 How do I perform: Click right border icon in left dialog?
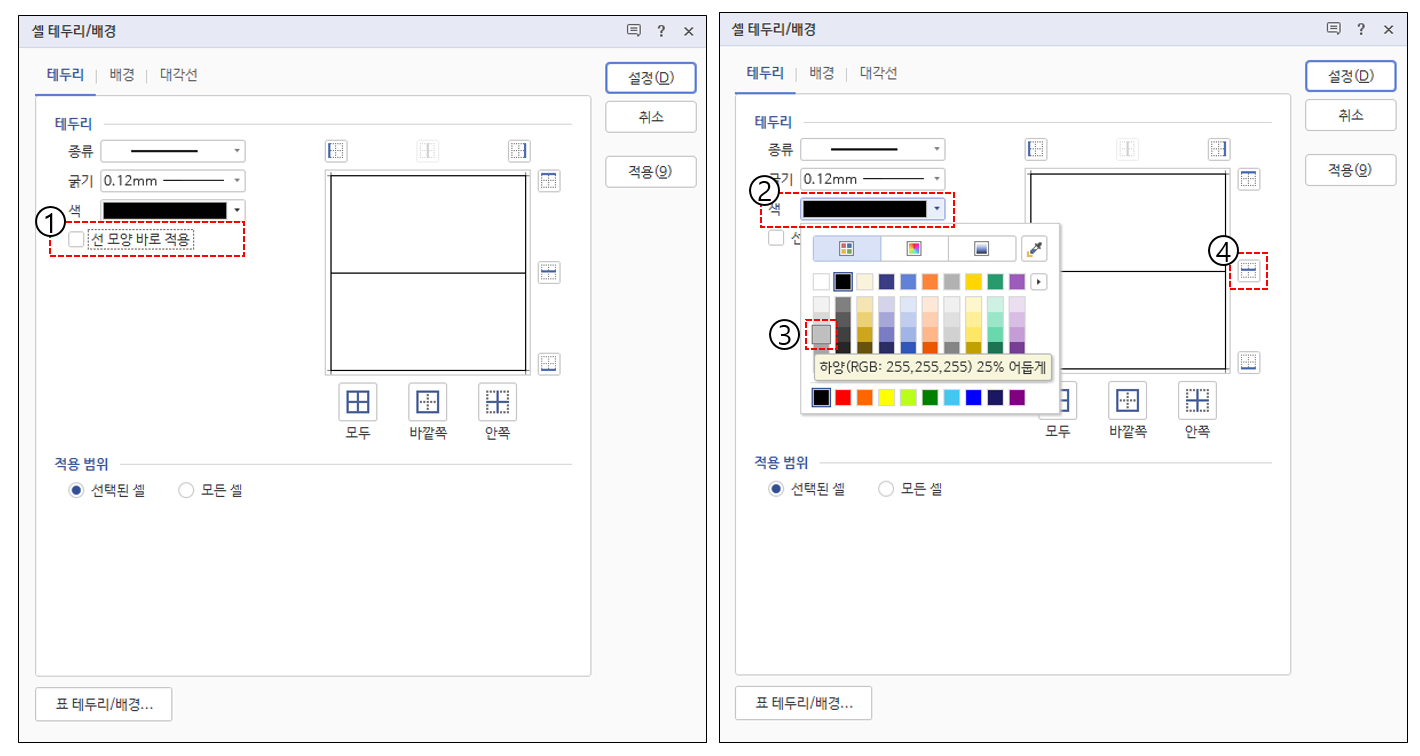pyautogui.click(x=518, y=151)
